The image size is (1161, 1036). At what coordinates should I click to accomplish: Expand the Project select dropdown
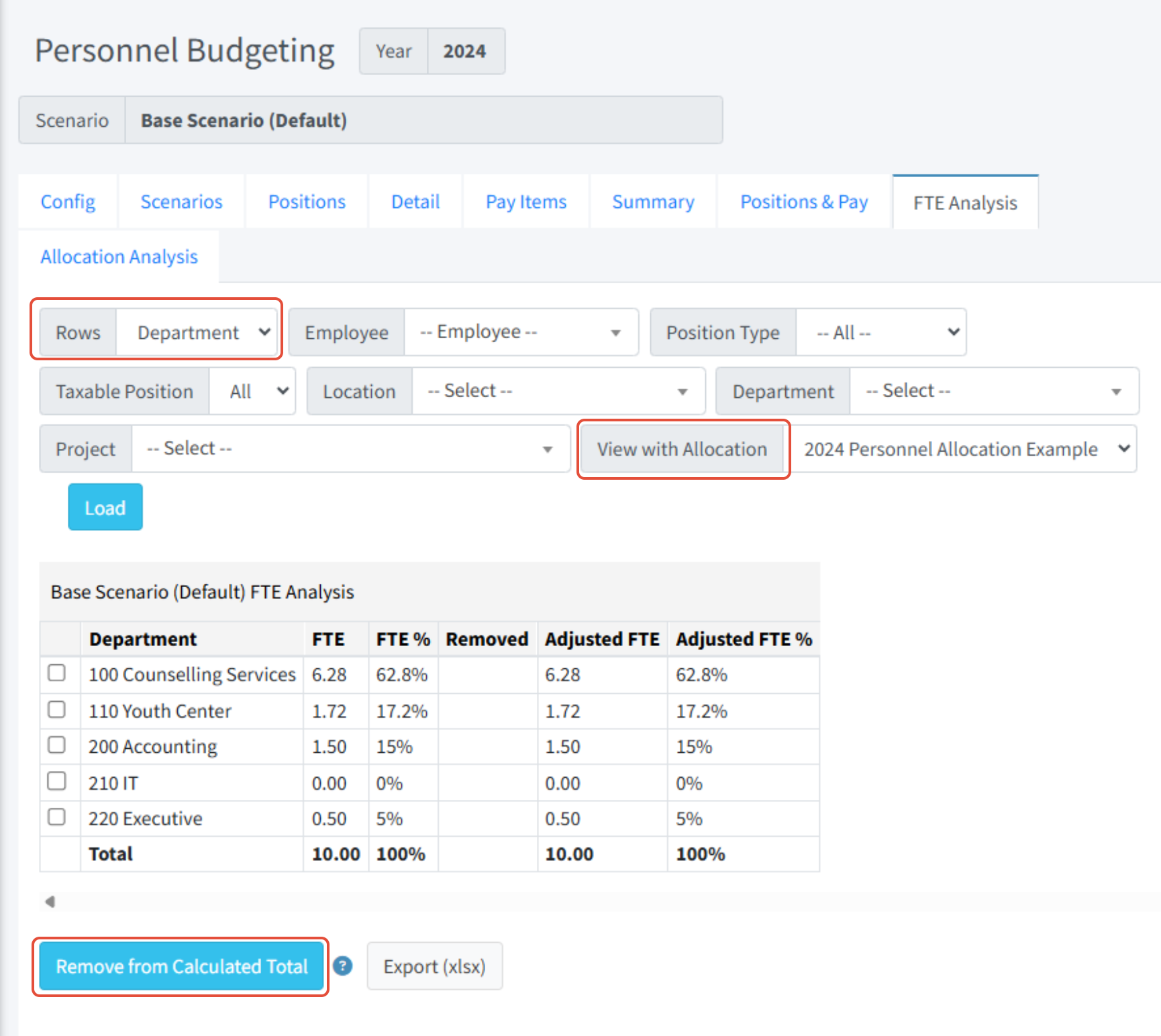(x=350, y=449)
